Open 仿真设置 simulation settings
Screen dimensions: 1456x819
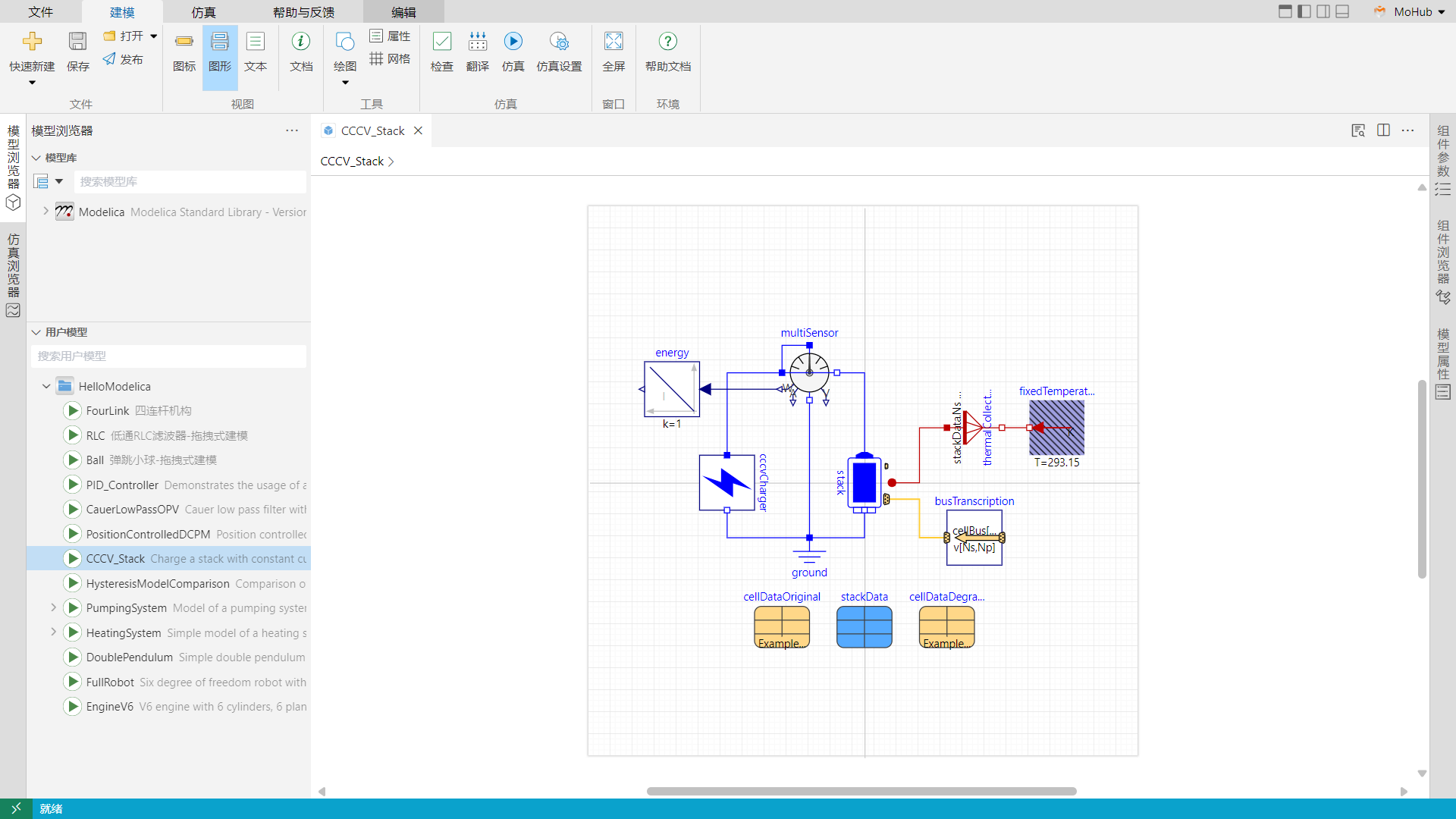(x=559, y=52)
